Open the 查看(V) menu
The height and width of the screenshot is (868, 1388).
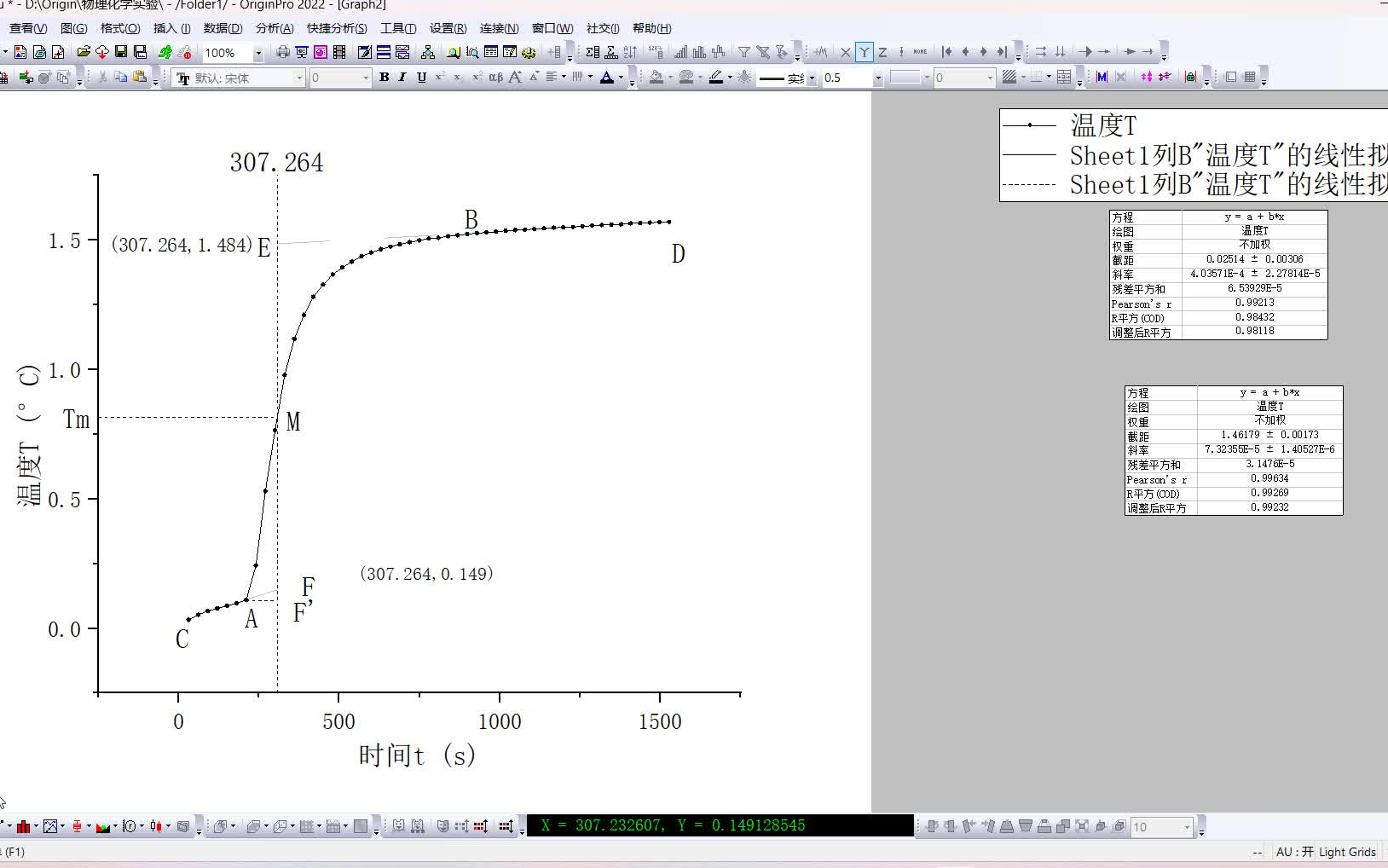point(28,28)
